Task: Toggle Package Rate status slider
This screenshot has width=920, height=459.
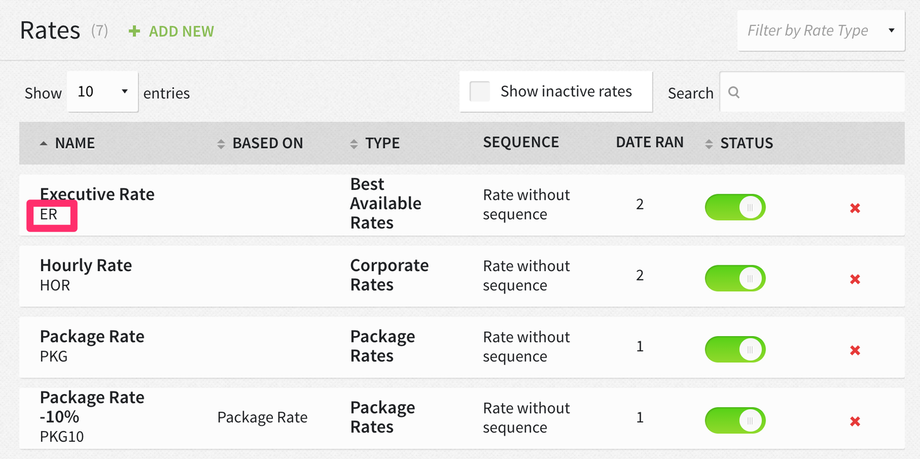Action: point(735,349)
